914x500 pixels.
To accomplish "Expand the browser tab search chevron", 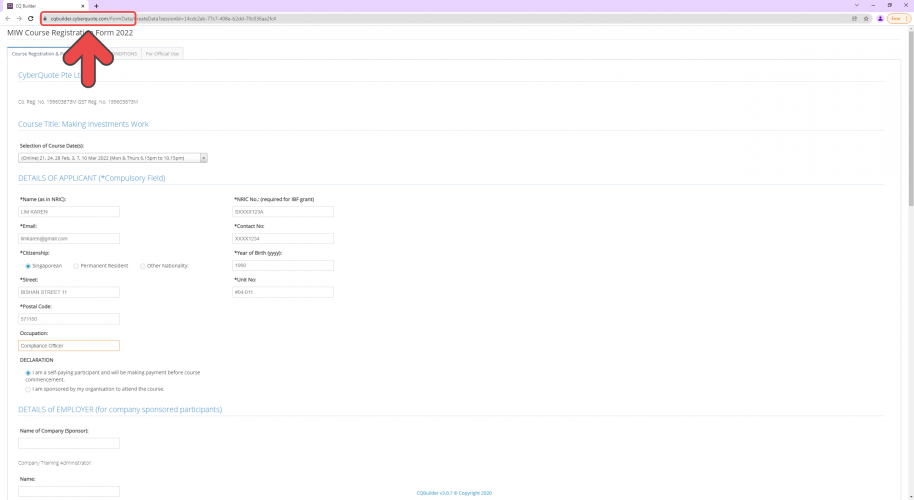I will 856,5.
